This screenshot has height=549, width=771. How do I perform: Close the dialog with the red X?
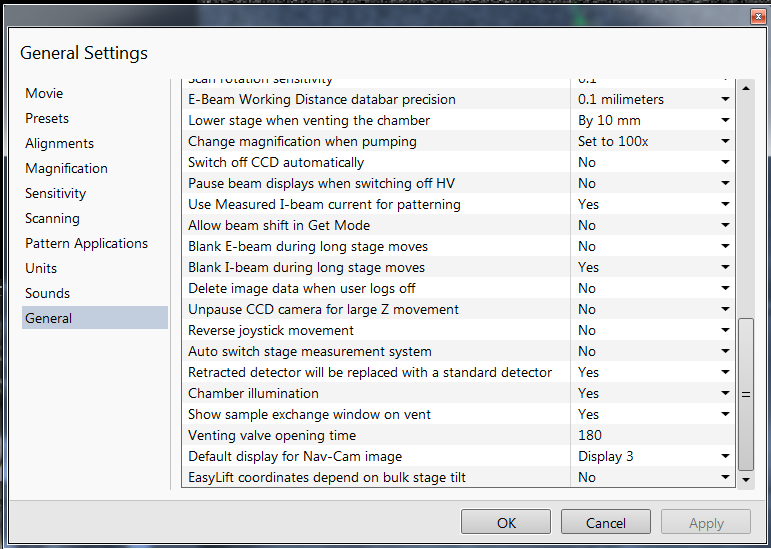758,17
